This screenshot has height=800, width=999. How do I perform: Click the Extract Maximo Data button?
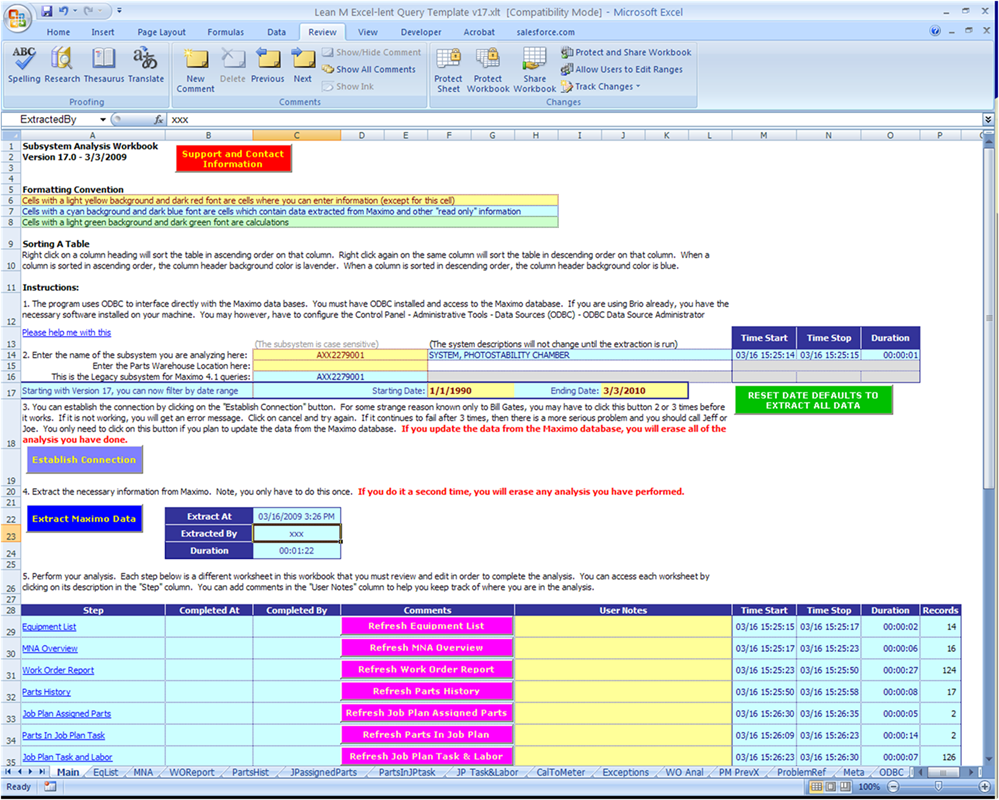click(x=84, y=518)
